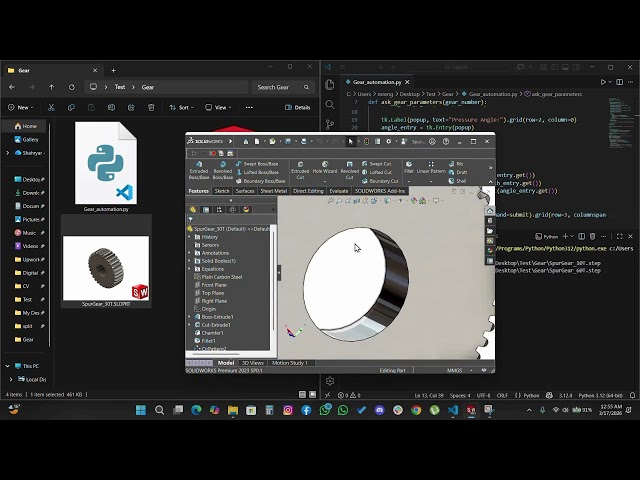The height and width of the screenshot is (480, 640).
Task: Open Motion Study 1 tab
Action: pyautogui.click(x=290, y=362)
